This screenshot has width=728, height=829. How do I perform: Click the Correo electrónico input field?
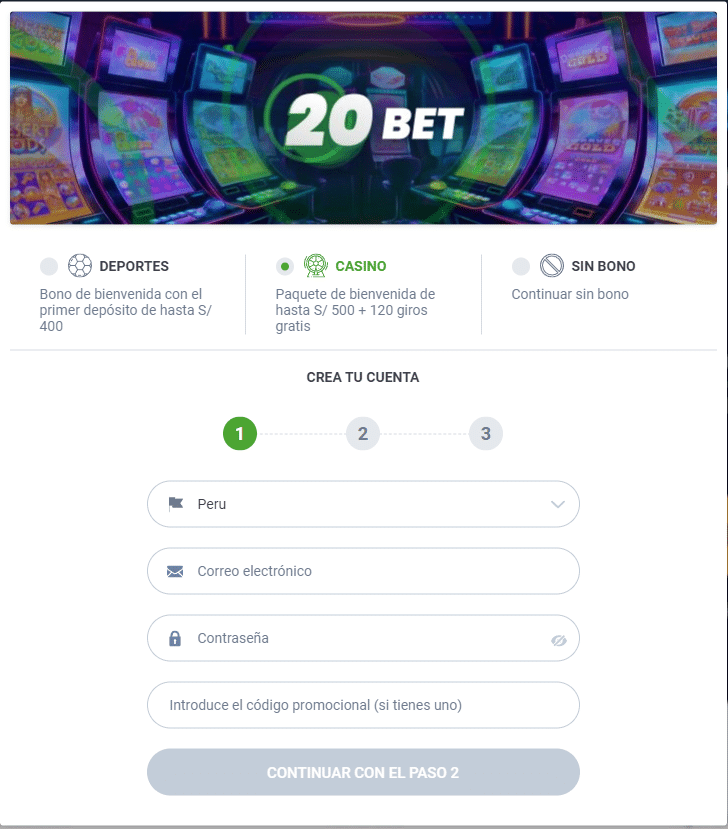tap(363, 571)
